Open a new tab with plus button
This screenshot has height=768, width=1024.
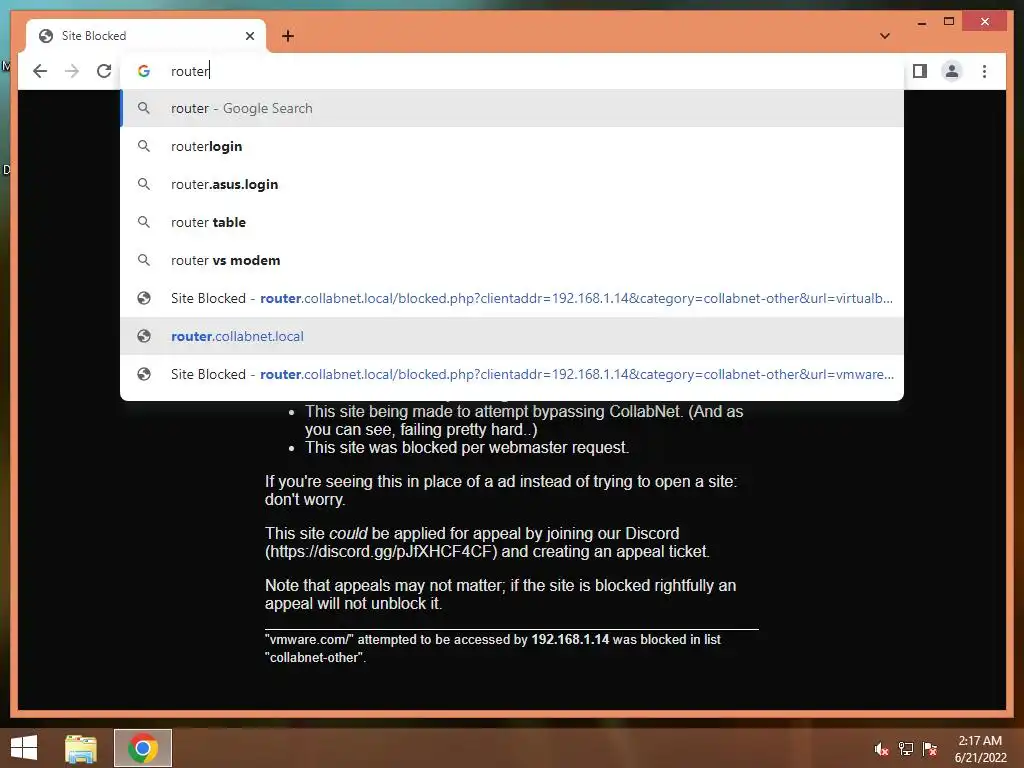tap(288, 36)
